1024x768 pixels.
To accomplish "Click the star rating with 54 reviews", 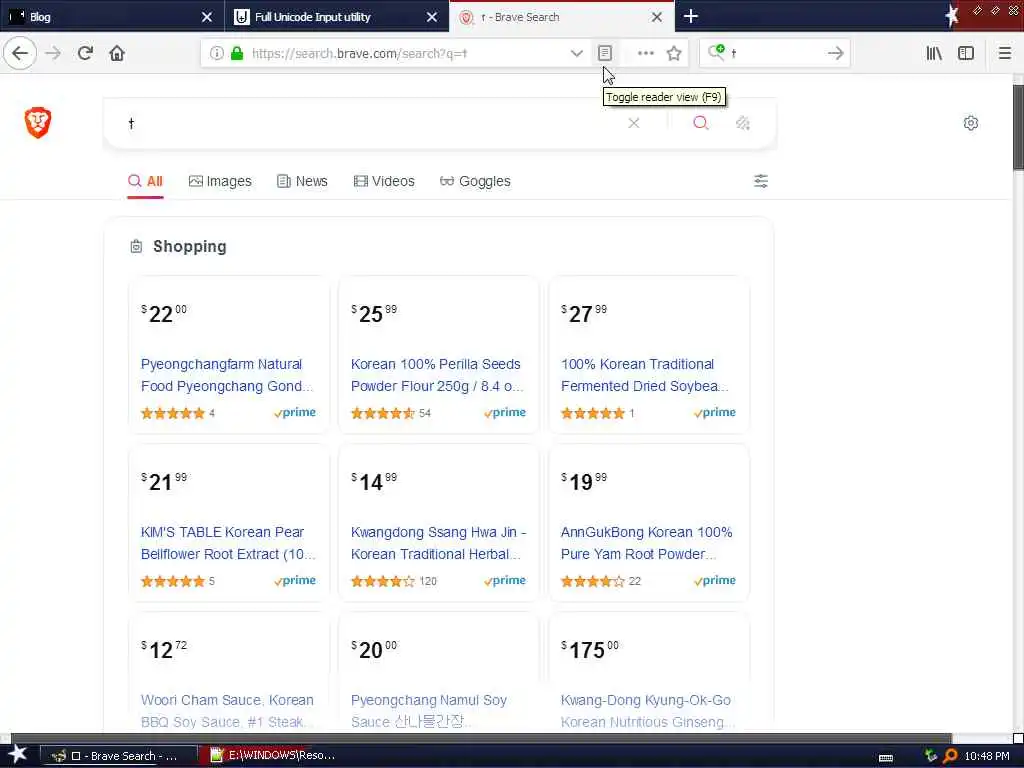I will pos(383,413).
